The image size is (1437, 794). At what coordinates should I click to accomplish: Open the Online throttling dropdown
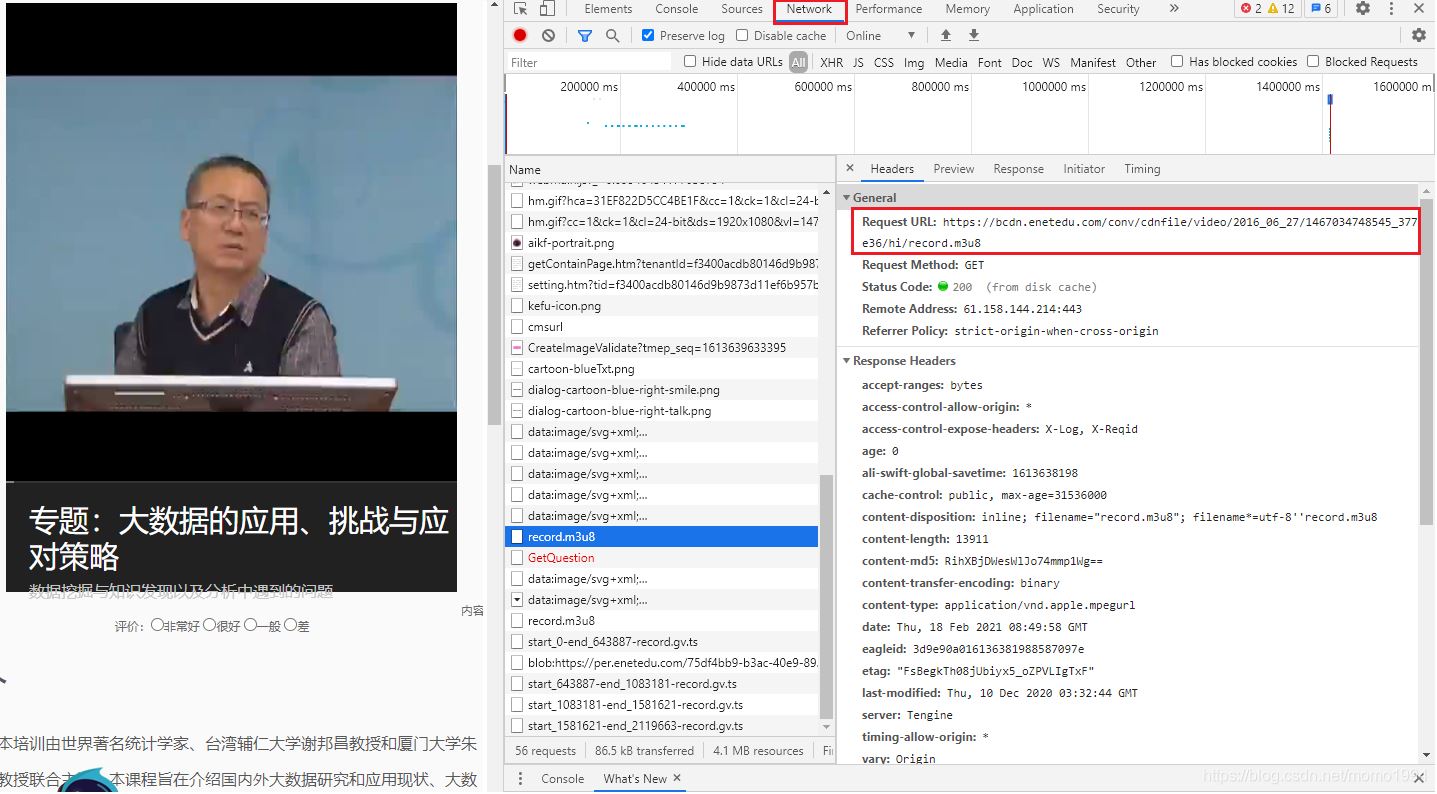[x=880, y=34]
